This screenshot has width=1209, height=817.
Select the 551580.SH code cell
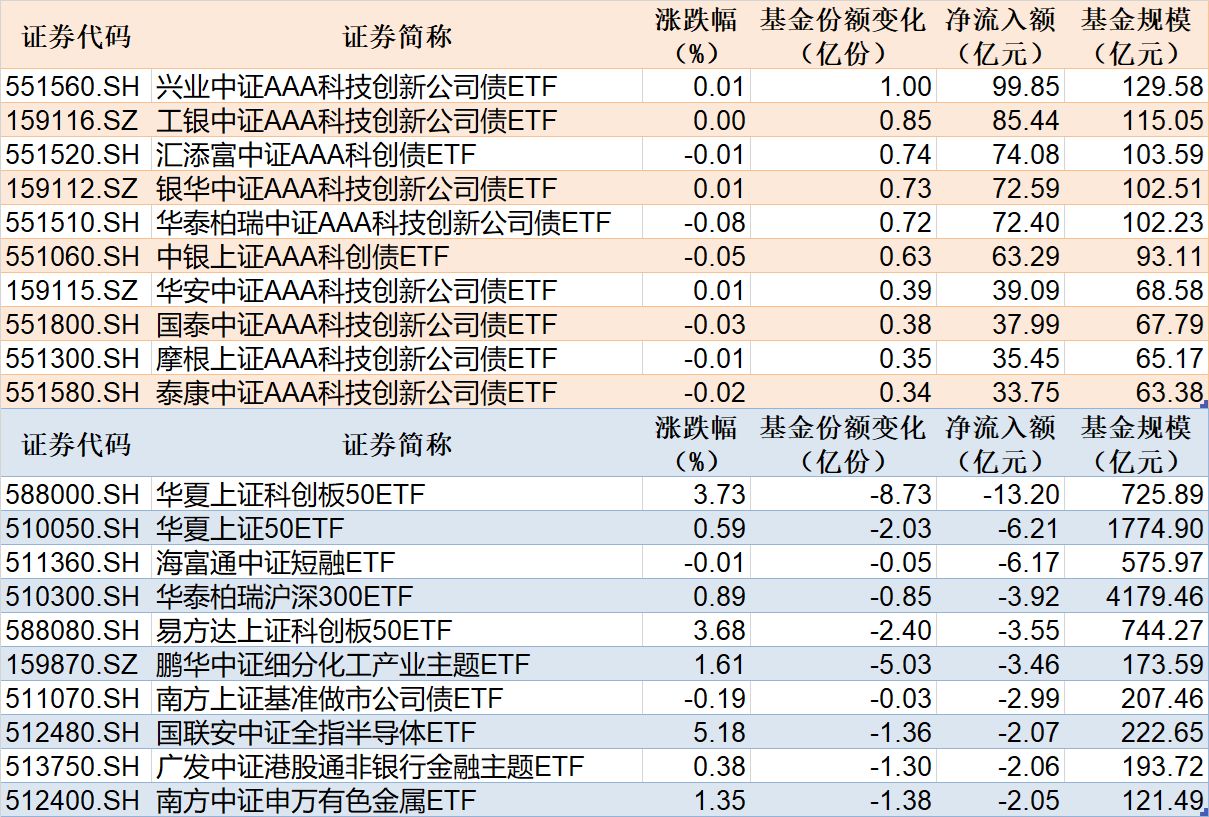76,392
